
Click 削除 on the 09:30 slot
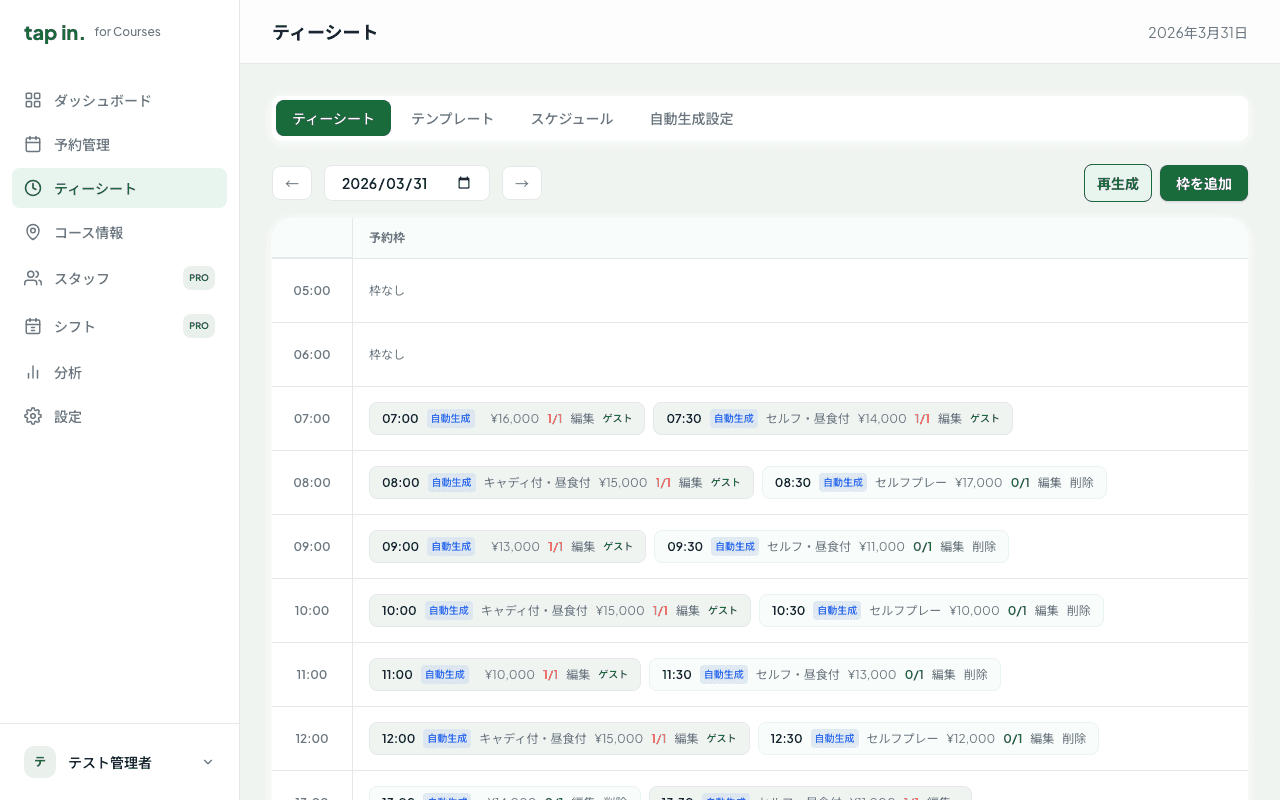point(985,546)
